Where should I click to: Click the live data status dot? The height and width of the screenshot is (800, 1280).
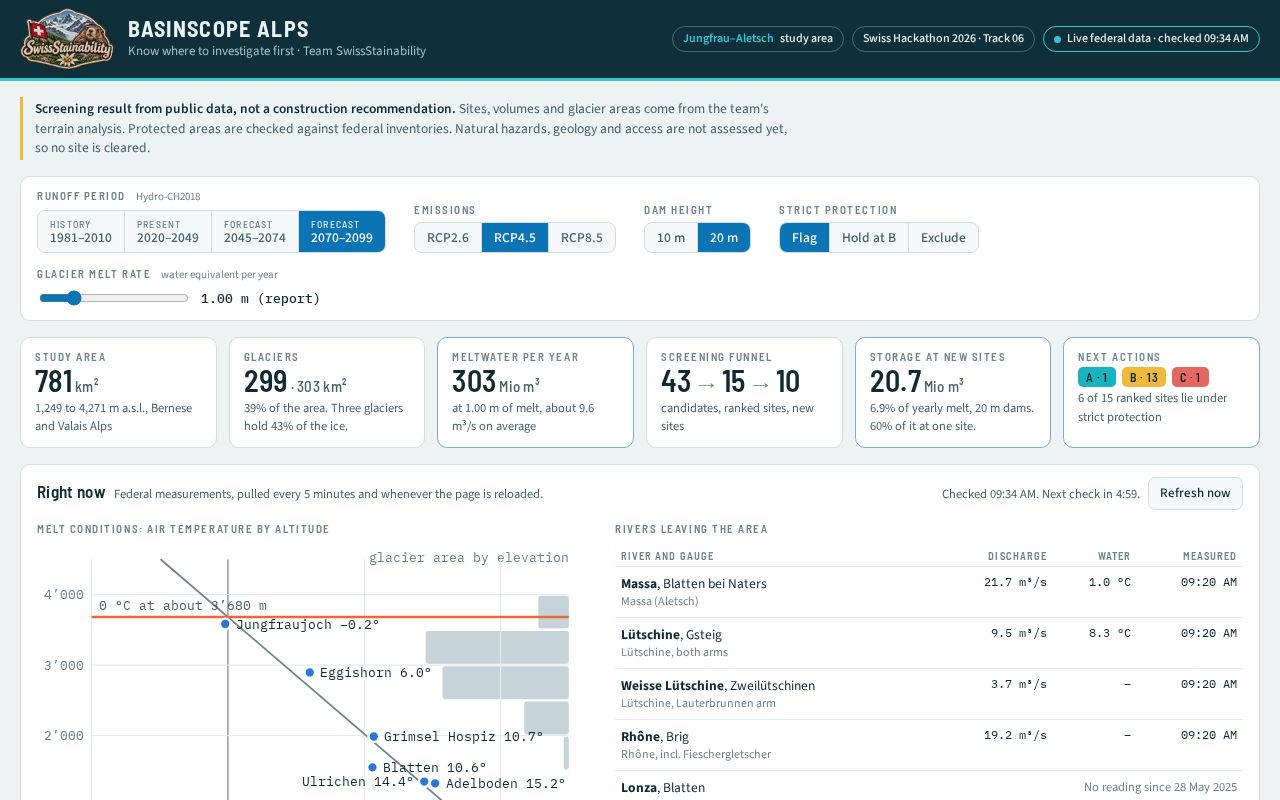coord(1057,39)
